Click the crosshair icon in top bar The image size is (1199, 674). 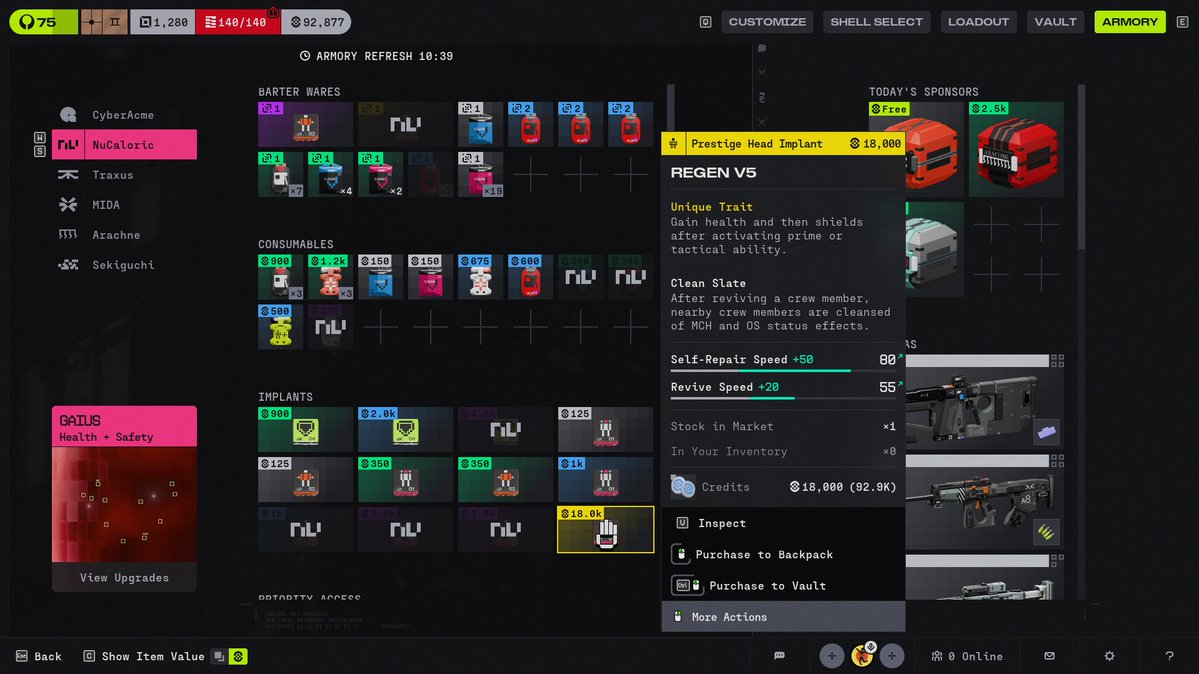pos(92,22)
